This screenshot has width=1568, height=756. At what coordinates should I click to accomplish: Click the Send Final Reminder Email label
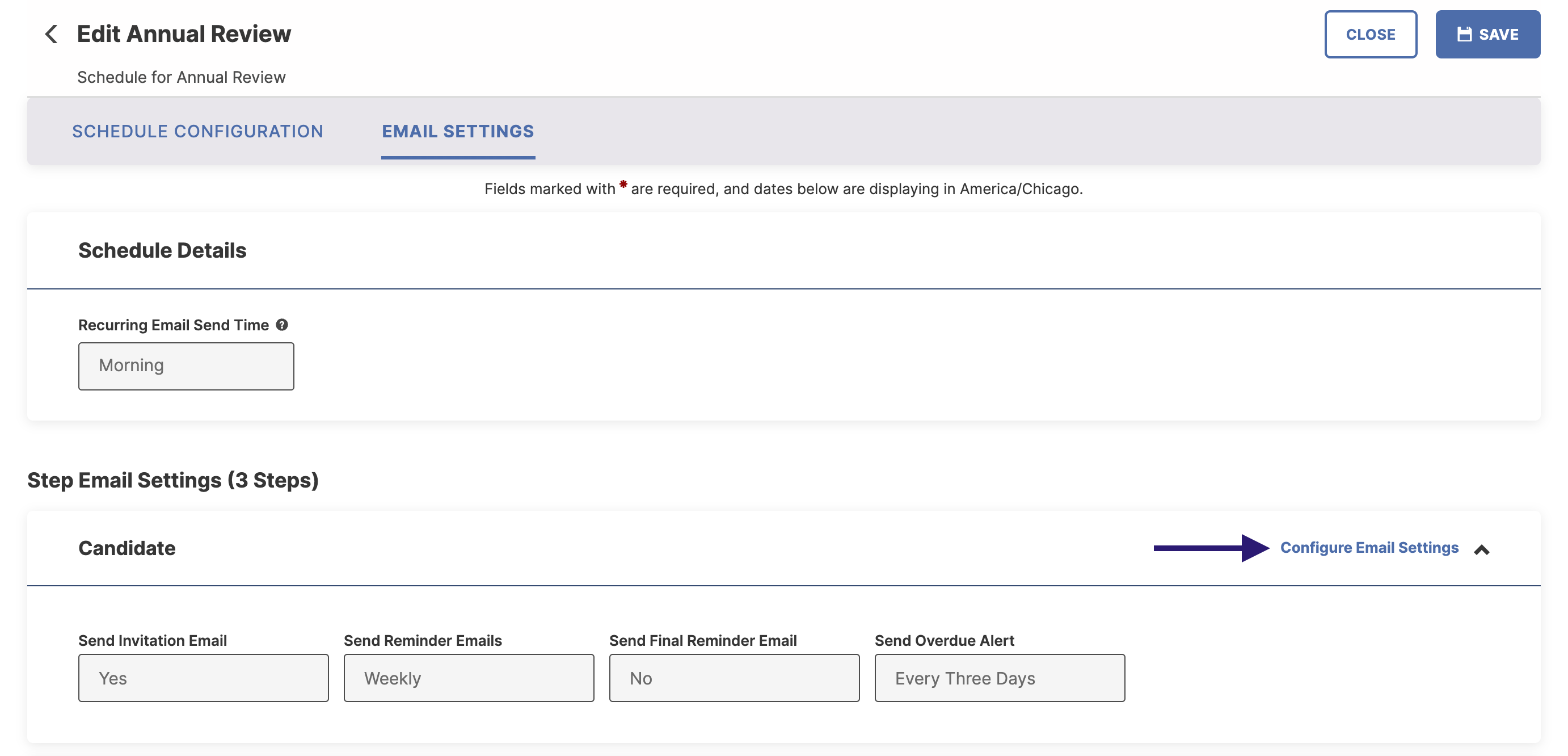click(703, 641)
